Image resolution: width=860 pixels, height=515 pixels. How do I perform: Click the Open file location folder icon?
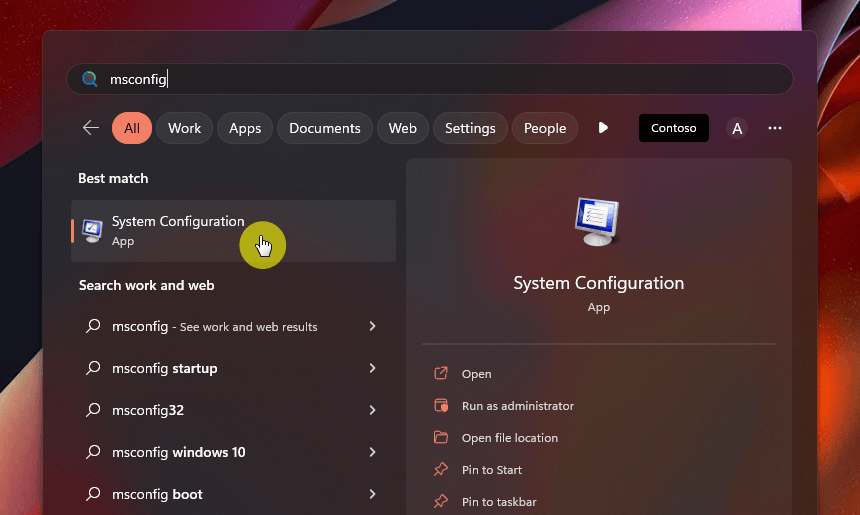point(441,437)
